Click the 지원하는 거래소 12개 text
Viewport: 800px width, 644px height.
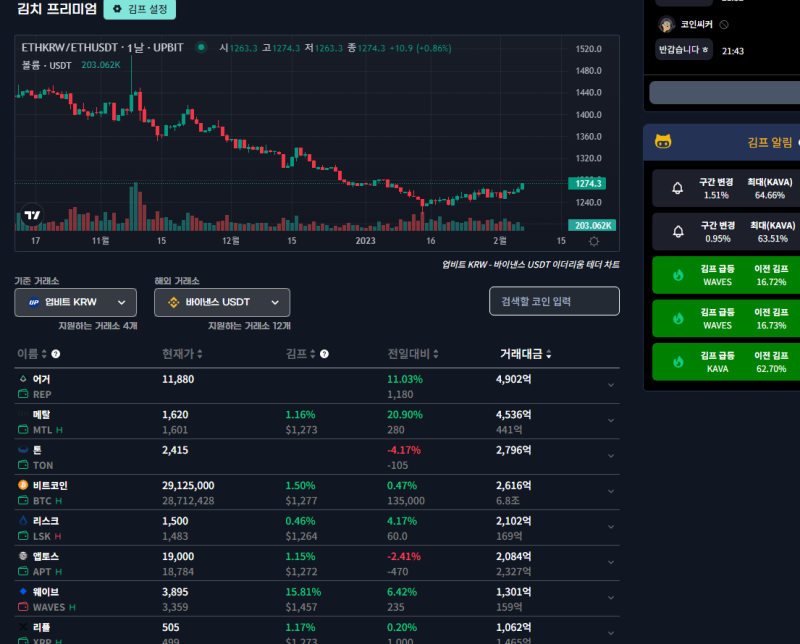point(249,326)
